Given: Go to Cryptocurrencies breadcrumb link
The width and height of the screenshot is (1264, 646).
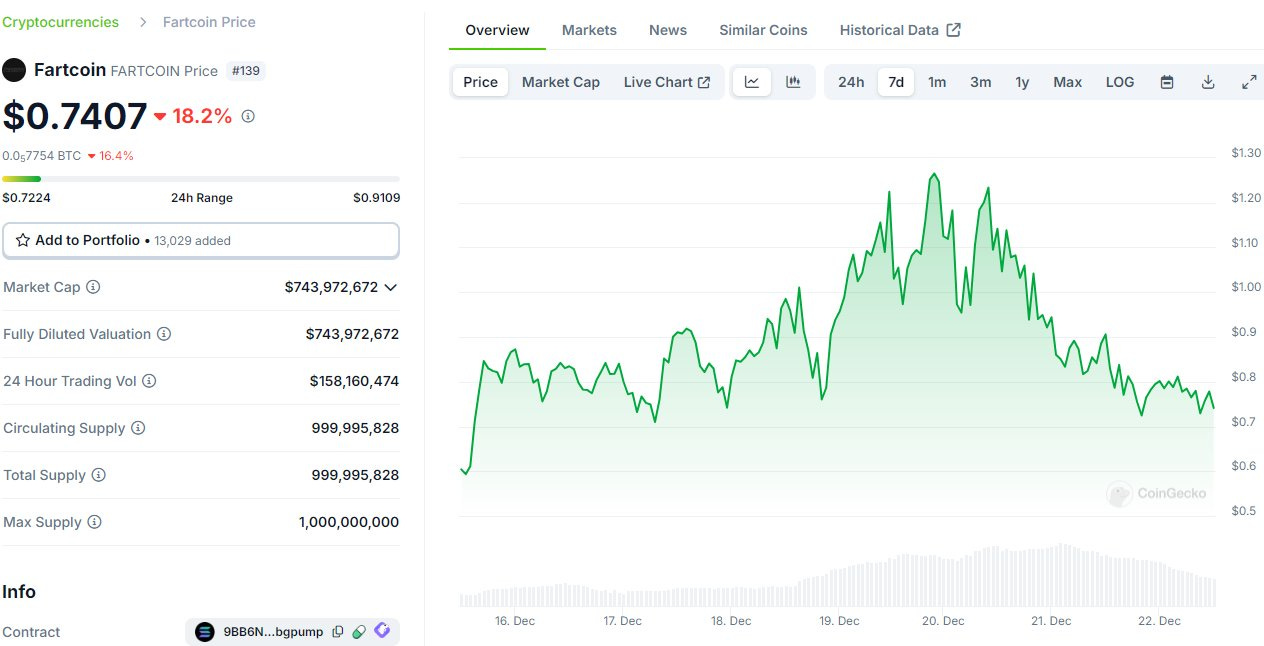Looking at the screenshot, I should tap(61, 22).
